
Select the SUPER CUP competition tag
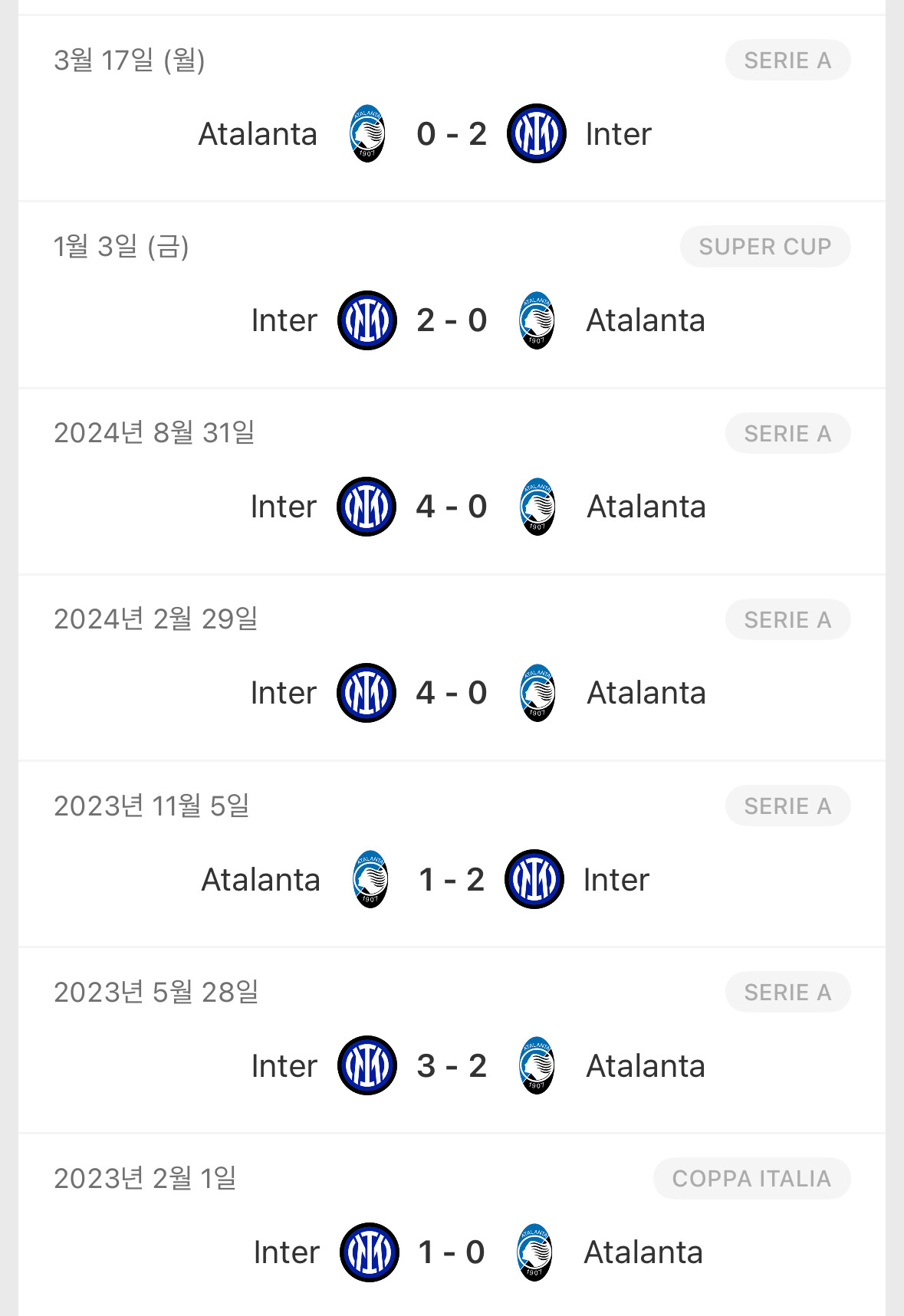(764, 247)
